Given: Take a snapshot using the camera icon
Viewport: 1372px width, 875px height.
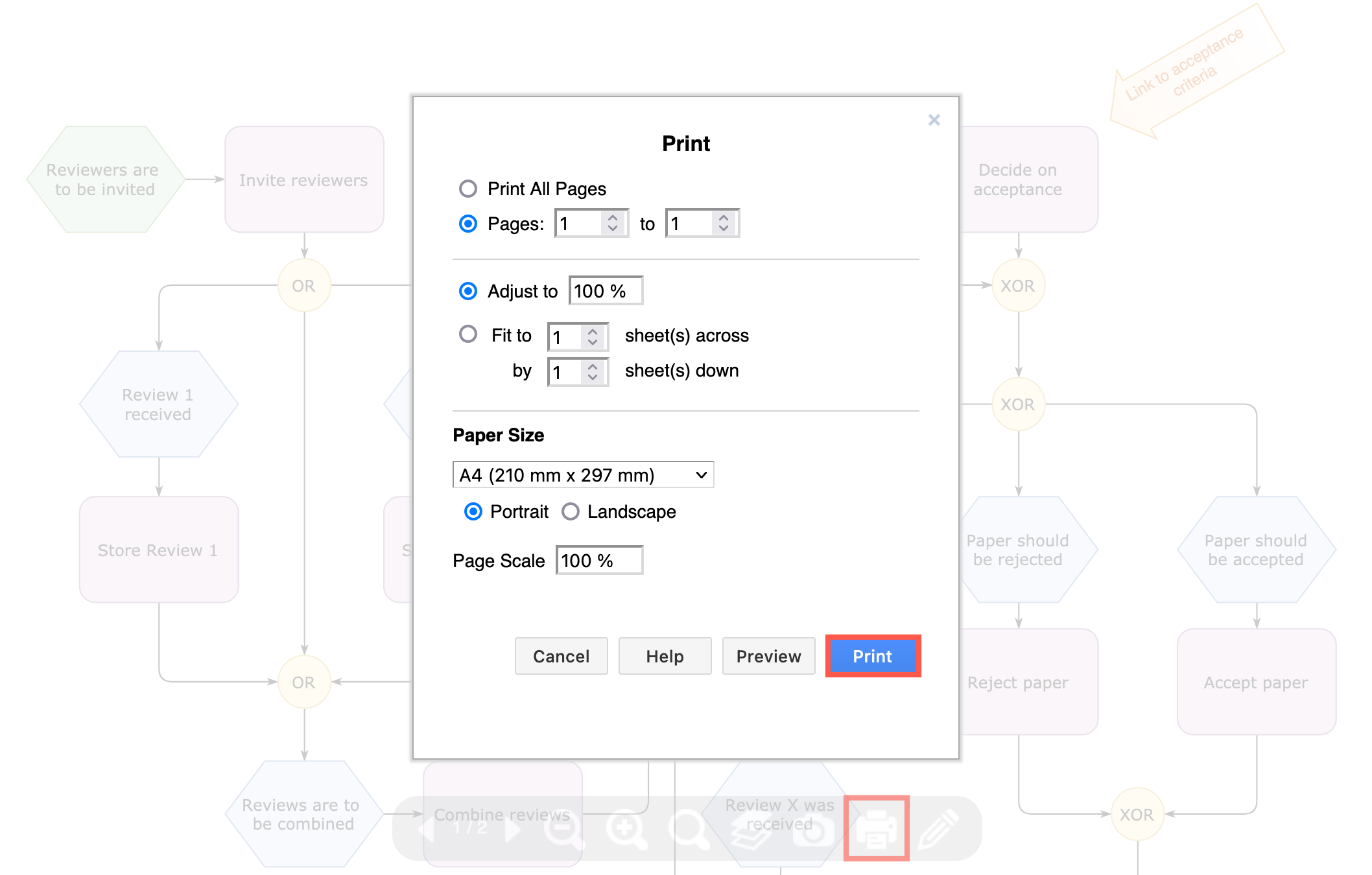Looking at the screenshot, I should click(812, 830).
